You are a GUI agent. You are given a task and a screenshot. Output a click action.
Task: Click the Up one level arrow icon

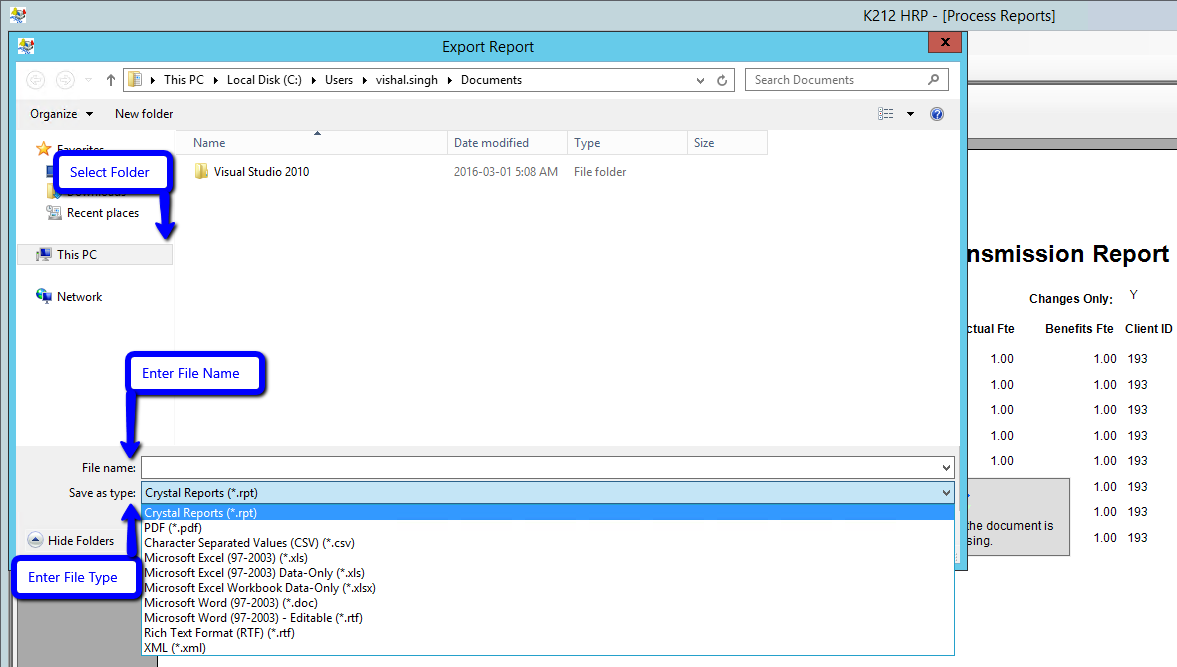[111, 80]
